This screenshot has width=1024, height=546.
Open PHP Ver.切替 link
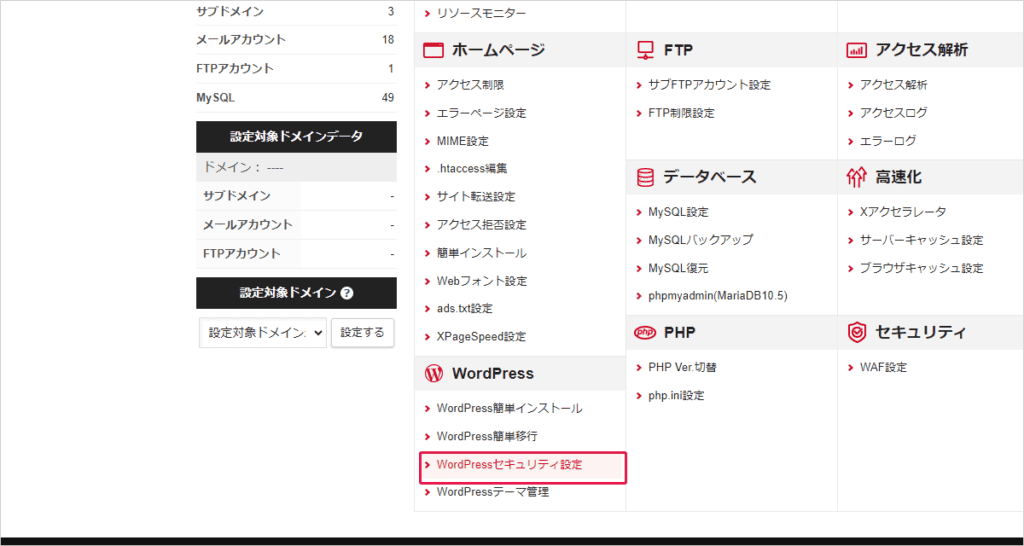683,368
